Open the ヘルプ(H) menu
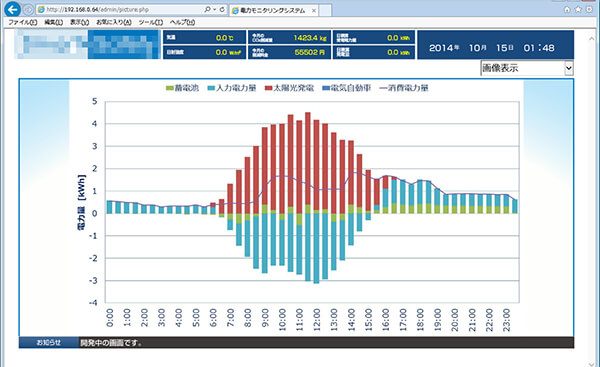 183,22
